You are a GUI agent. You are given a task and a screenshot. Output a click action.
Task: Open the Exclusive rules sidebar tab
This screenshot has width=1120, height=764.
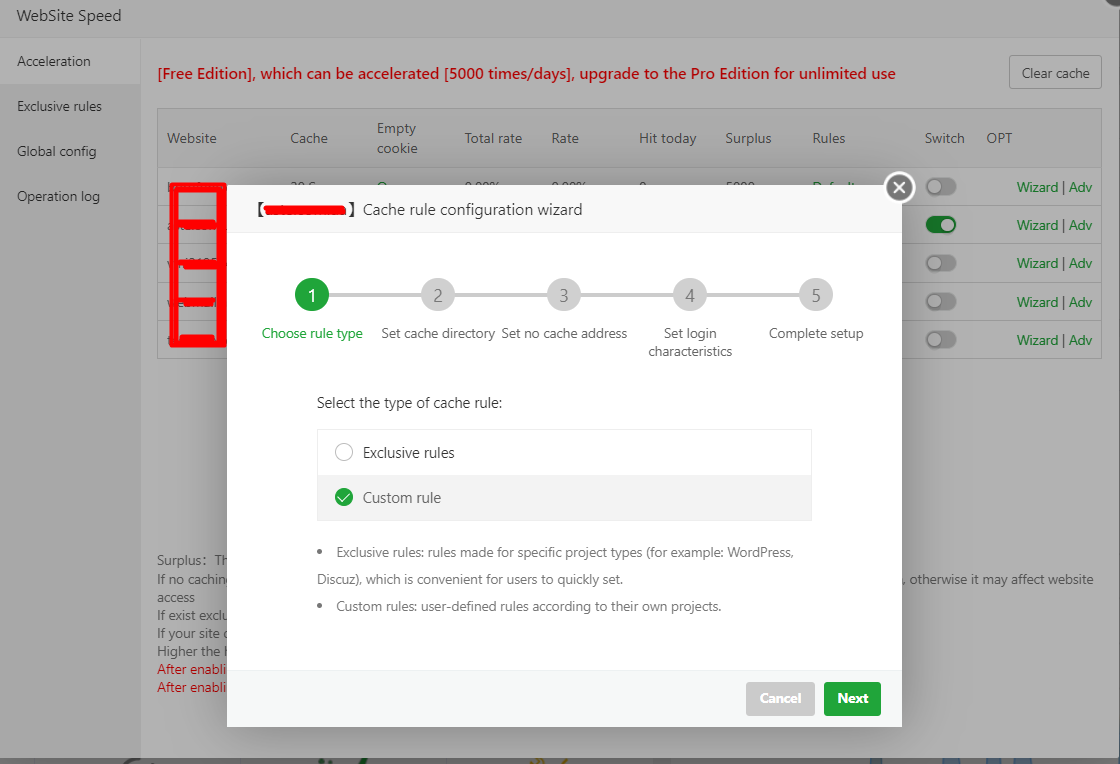point(59,106)
